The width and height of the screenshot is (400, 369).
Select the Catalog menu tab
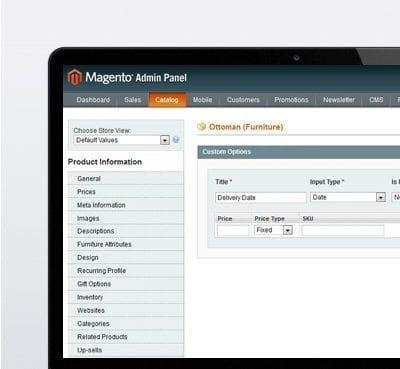(x=167, y=100)
